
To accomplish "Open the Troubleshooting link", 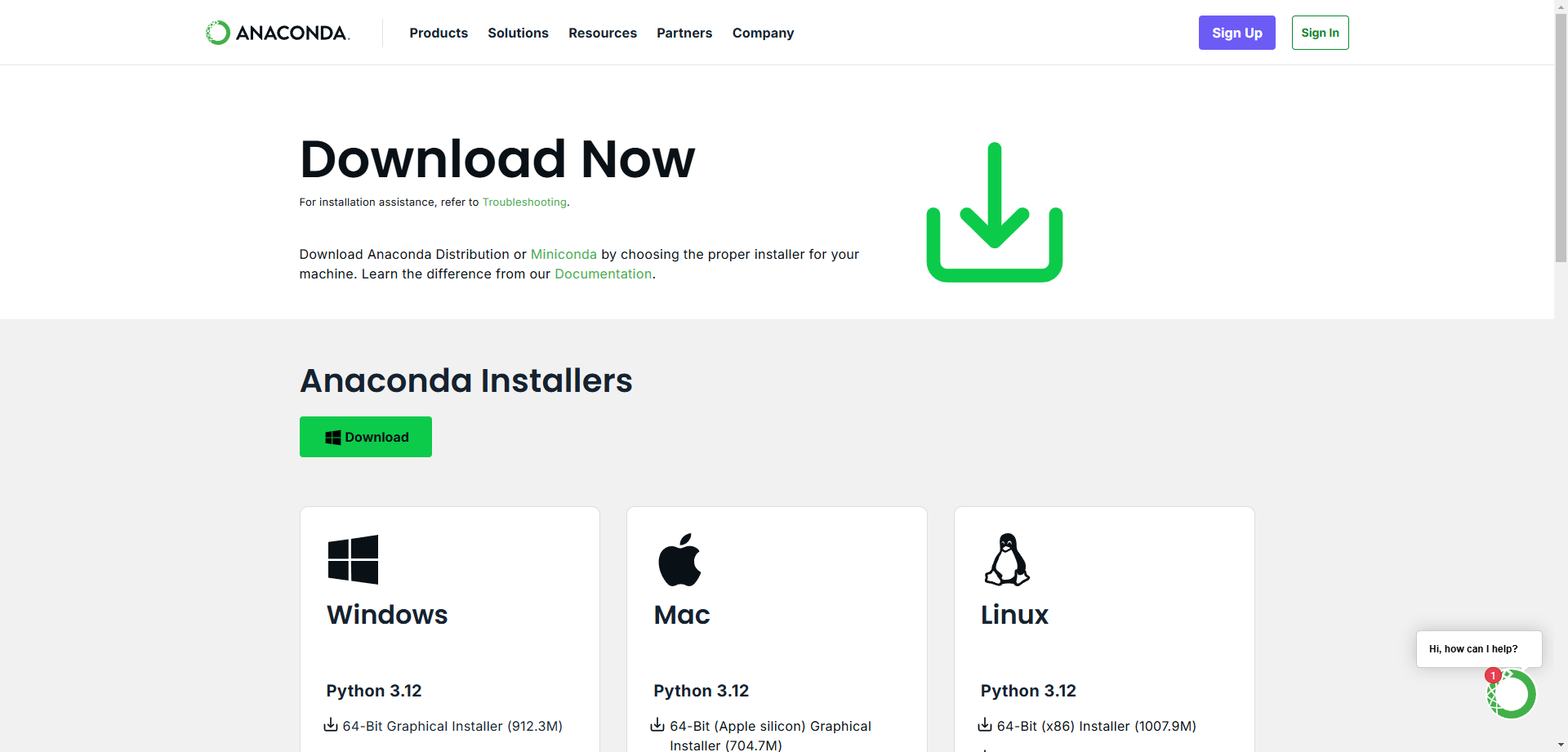I will (x=524, y=202).
